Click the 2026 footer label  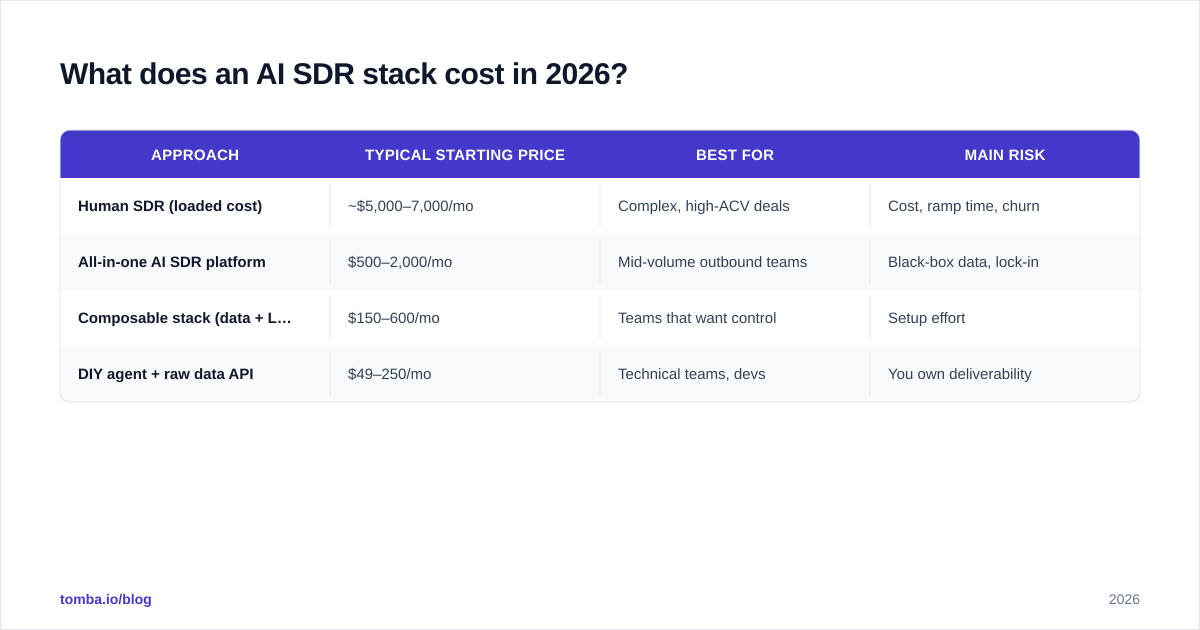click(1124, 599)
